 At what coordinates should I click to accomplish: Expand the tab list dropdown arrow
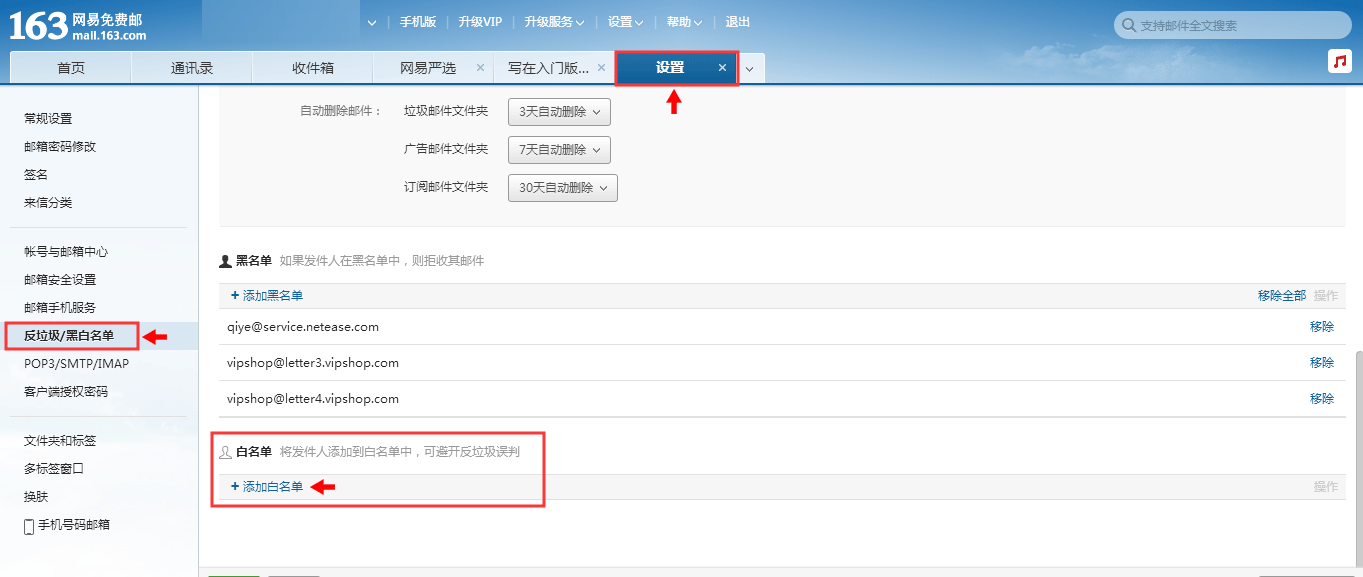click(751, 69)
